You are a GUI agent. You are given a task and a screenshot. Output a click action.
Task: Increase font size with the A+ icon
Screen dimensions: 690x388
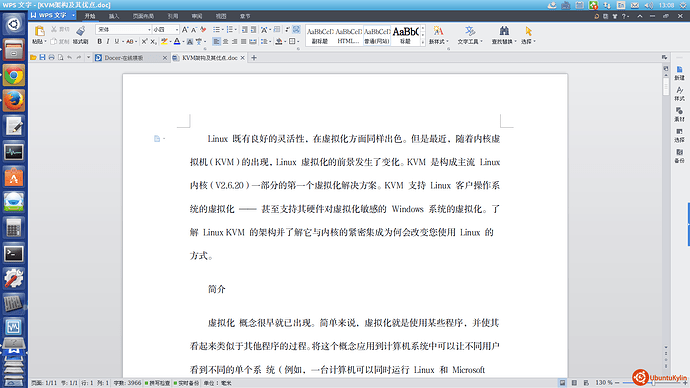[185, 29]
